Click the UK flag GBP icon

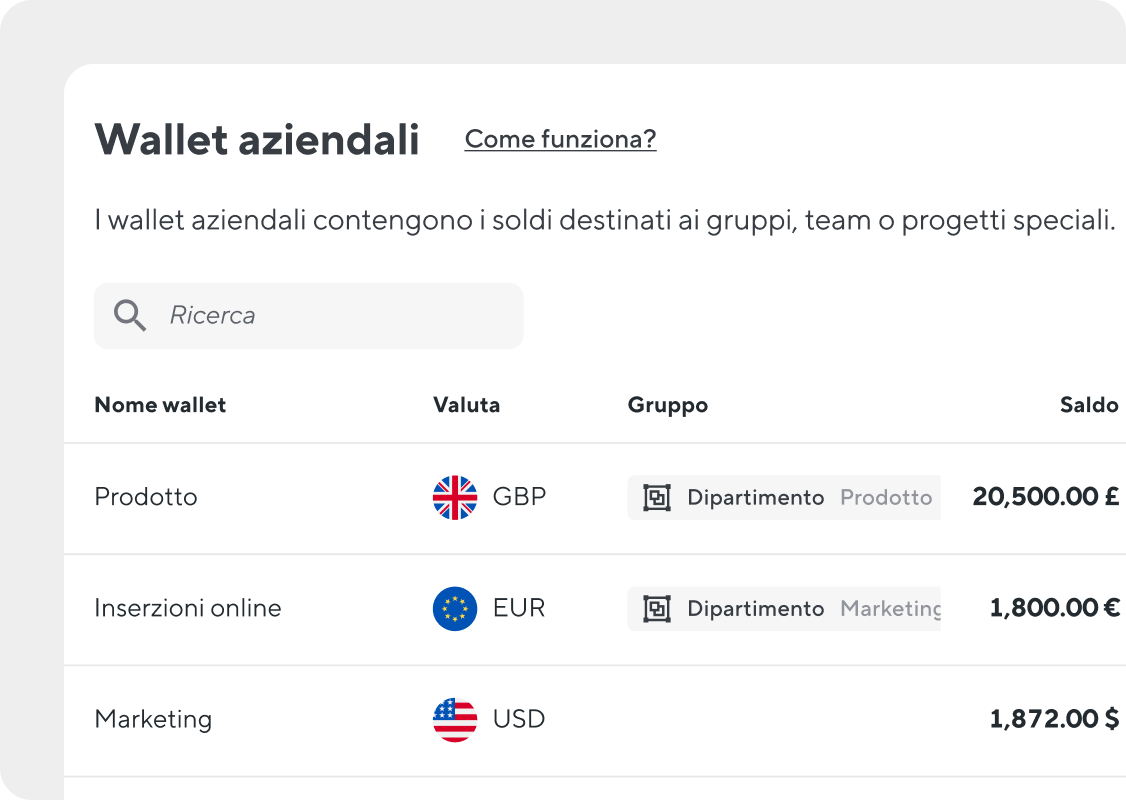[x=455, y=497]
